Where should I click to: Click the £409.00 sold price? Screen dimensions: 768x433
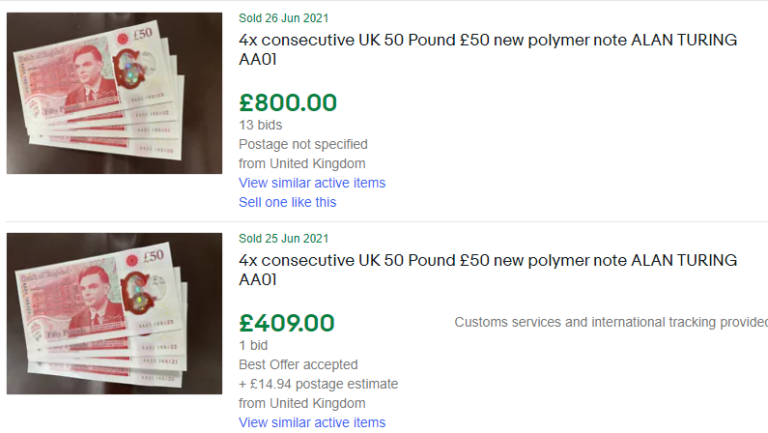287,323
